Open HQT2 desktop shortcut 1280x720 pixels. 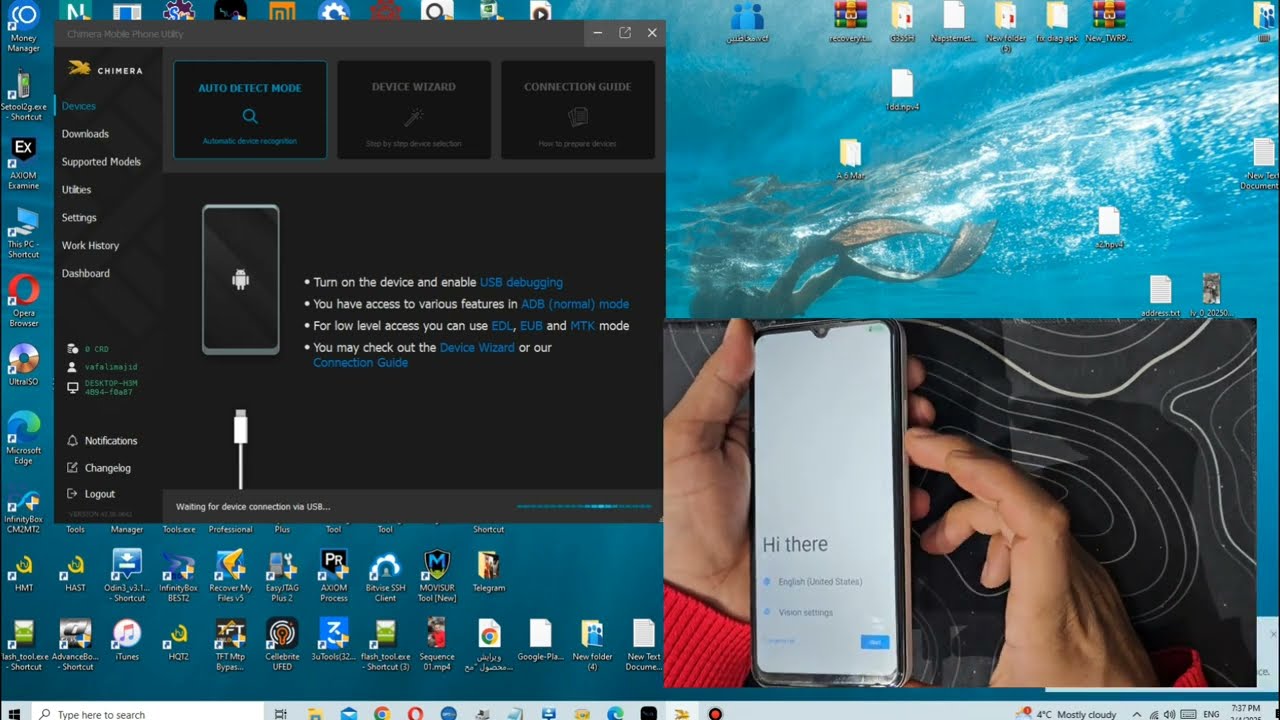click(179, 641)
